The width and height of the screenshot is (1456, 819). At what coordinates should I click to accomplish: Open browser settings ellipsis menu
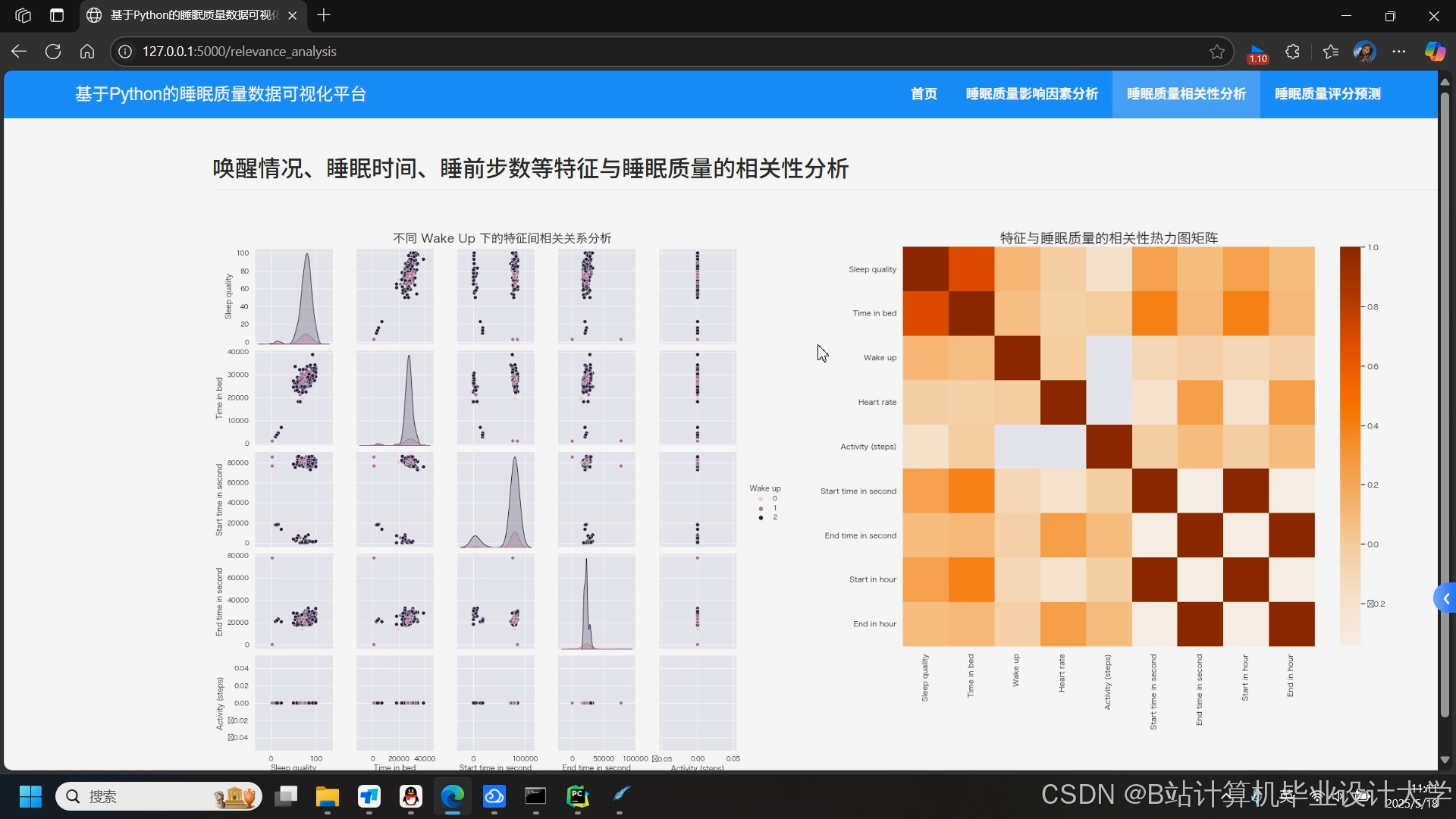pos(1398,52)
